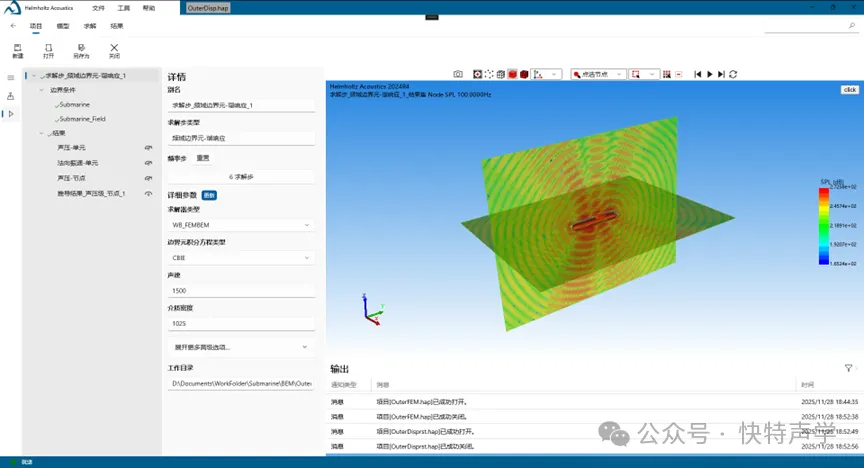The height and width of the screenshot is (468, 864).
Task: Open the WB_FEMBEM solver type dropdown
Action: (x=240, y=225)
